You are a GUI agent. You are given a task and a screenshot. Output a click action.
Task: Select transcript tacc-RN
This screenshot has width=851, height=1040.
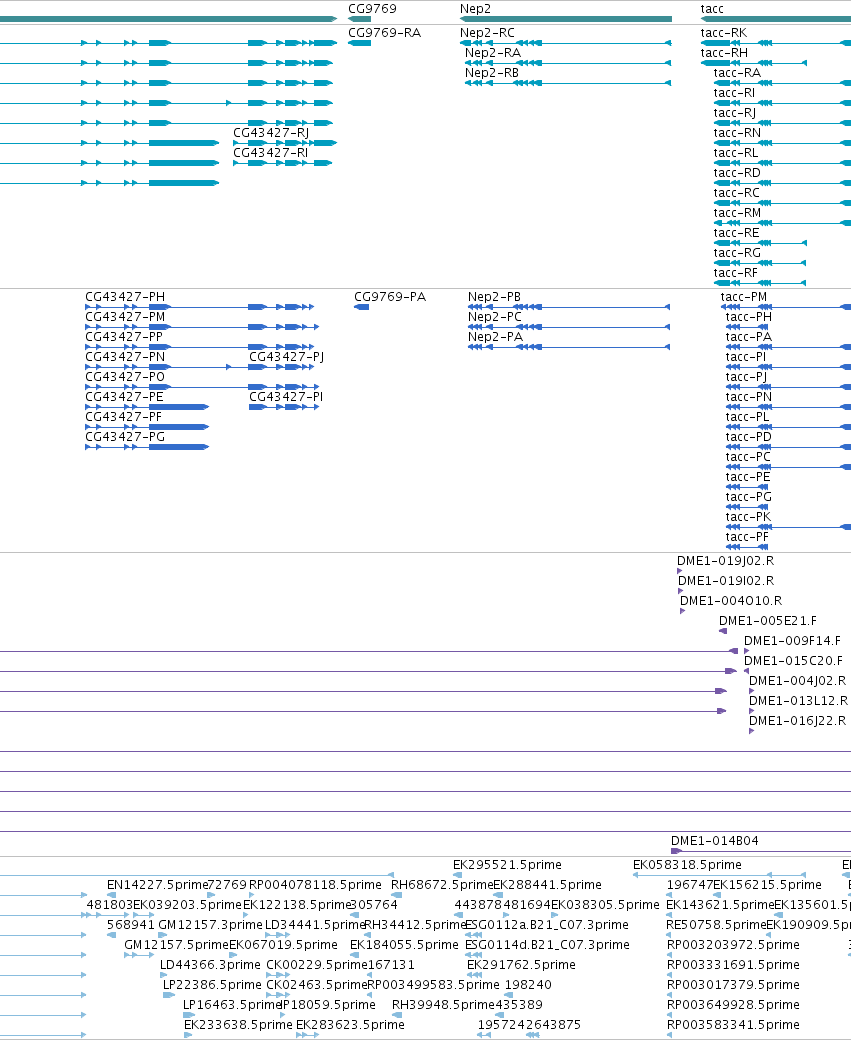[x=737, y=133]
